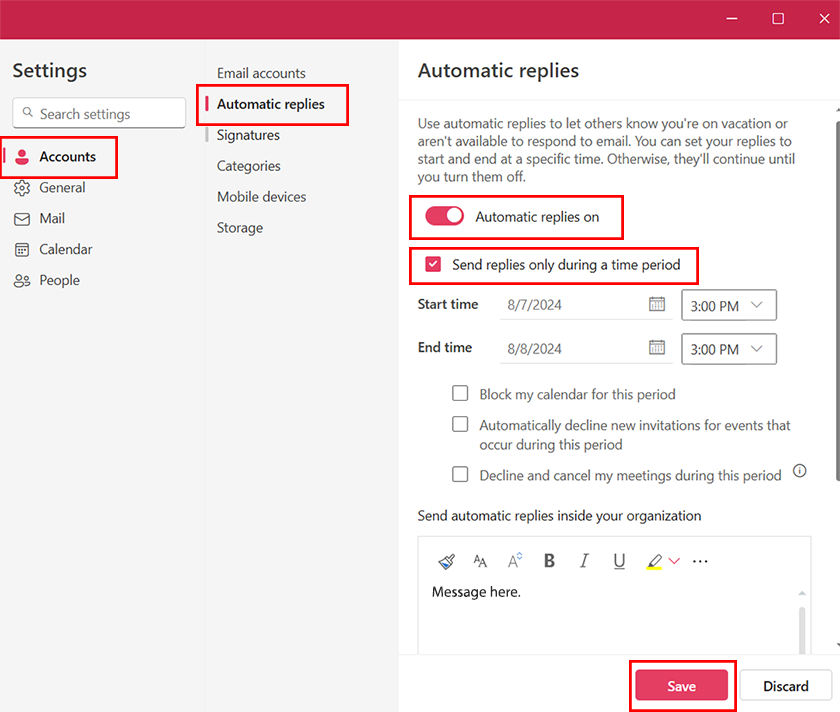Open more formatting options ellipsis
This screenshot has height=712, width=840.
pyautogui.click(x=700, y=561)
